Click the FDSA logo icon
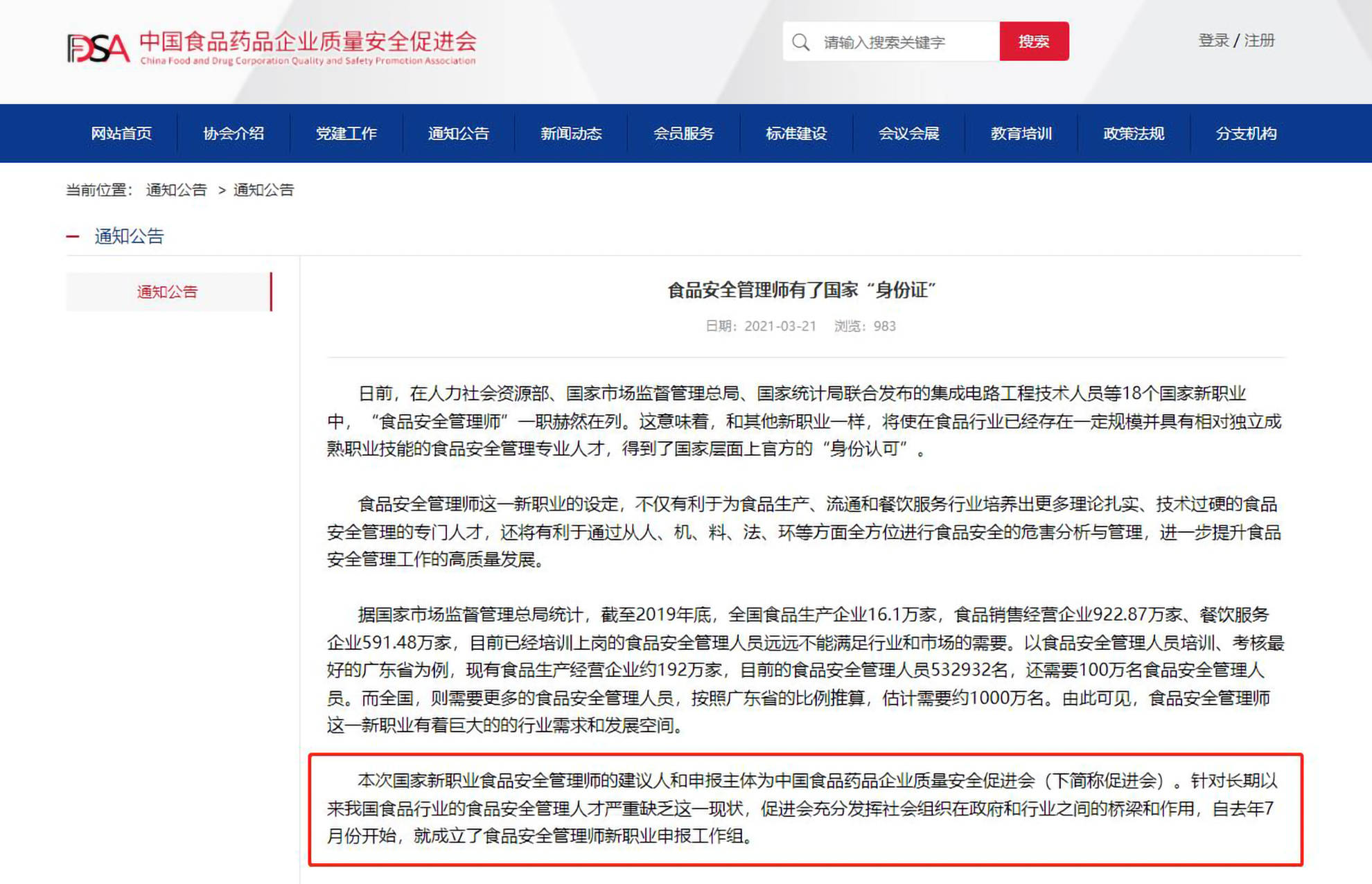1372x884 pixels. click(x=98, y=48)
